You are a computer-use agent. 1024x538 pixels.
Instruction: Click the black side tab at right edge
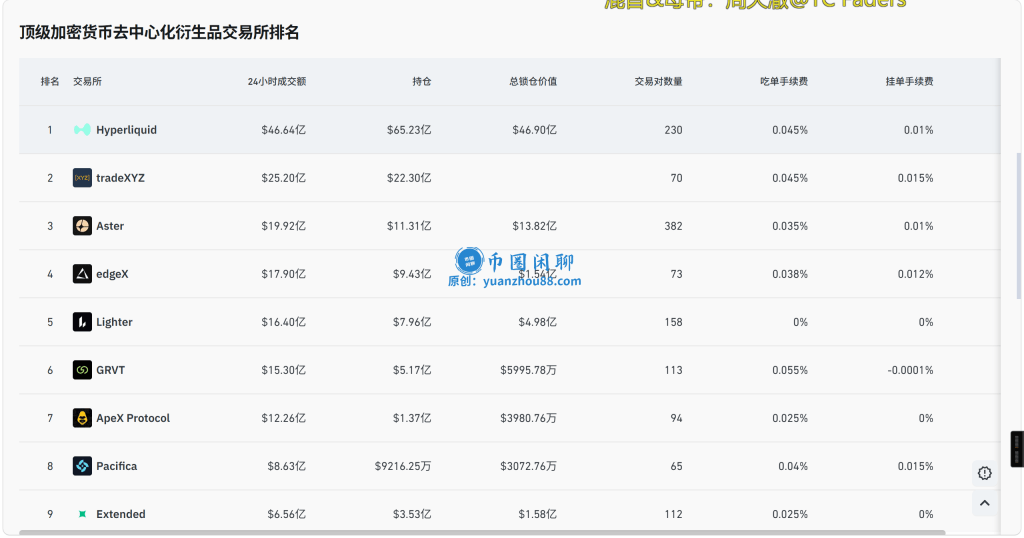click(1017, 449)
